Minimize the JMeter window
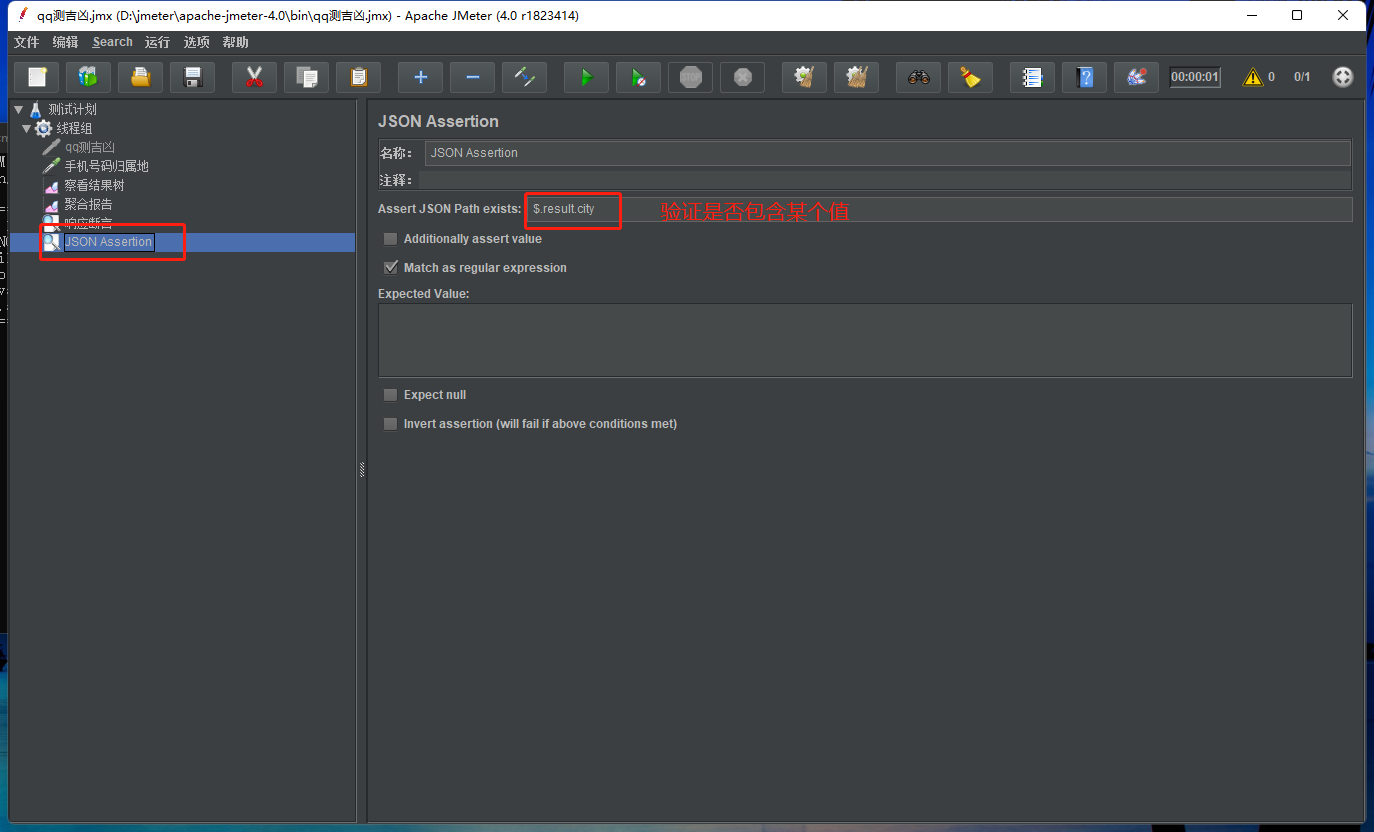Image resolution: width=1374 pixels, height=832 pixels. click(1252, 15)
